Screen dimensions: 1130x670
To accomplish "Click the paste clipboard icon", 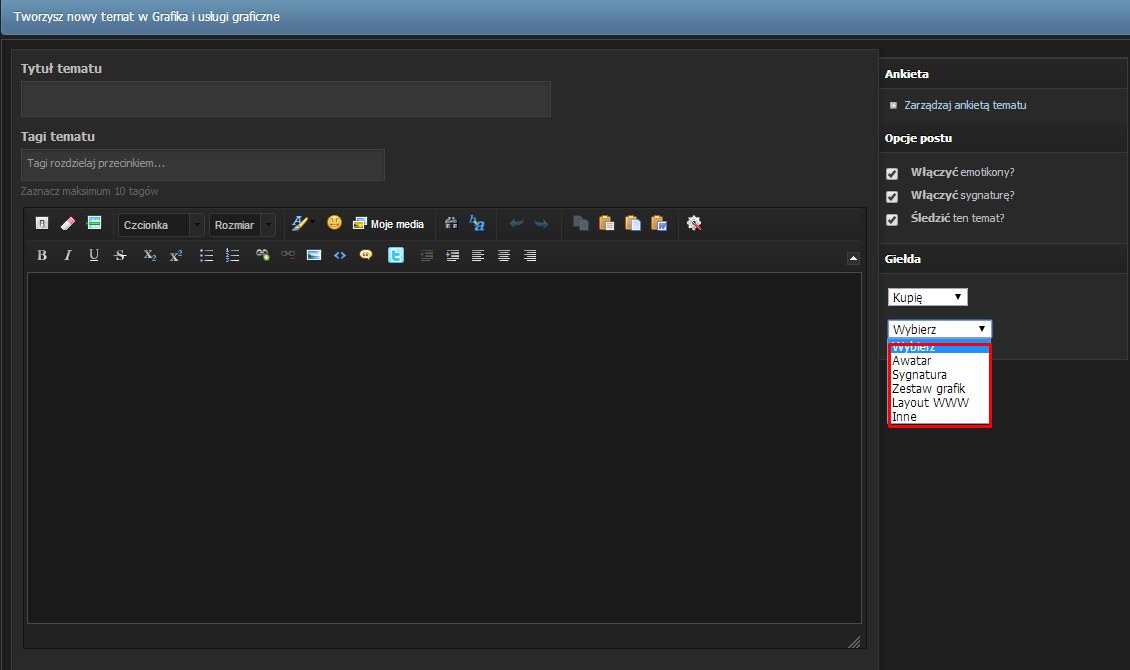I will (x=607, y=223).
